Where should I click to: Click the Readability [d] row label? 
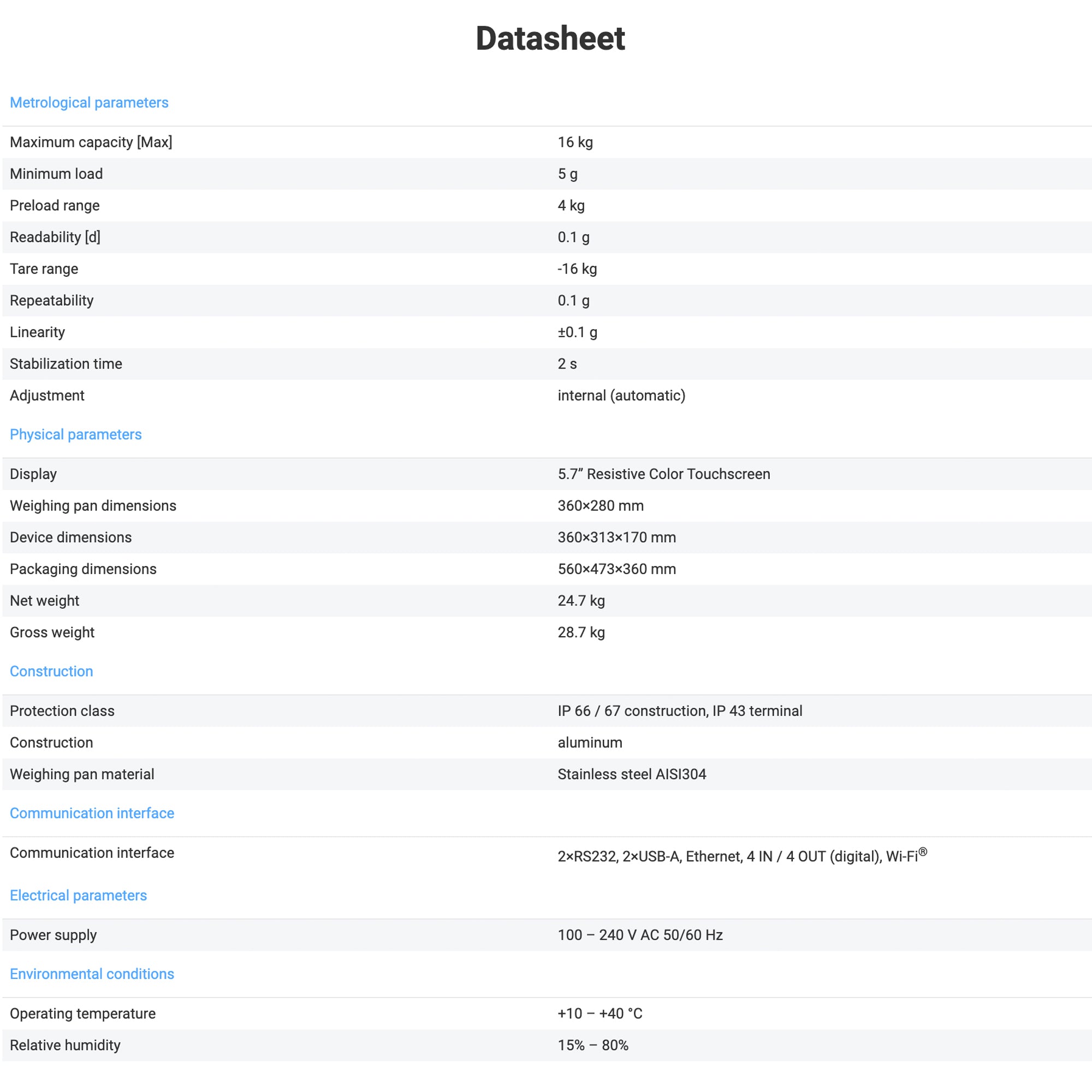coord(55,237)
